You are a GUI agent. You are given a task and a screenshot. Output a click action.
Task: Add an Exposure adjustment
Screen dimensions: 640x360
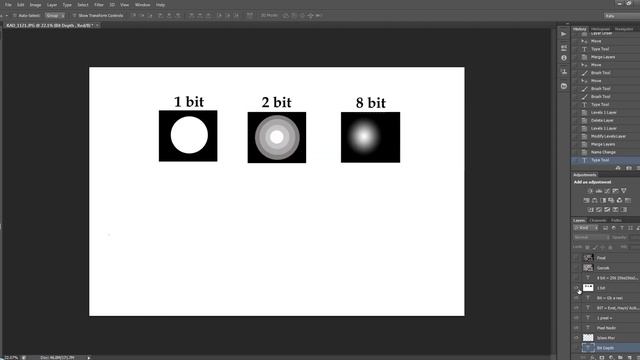click(x=615, y=191)
